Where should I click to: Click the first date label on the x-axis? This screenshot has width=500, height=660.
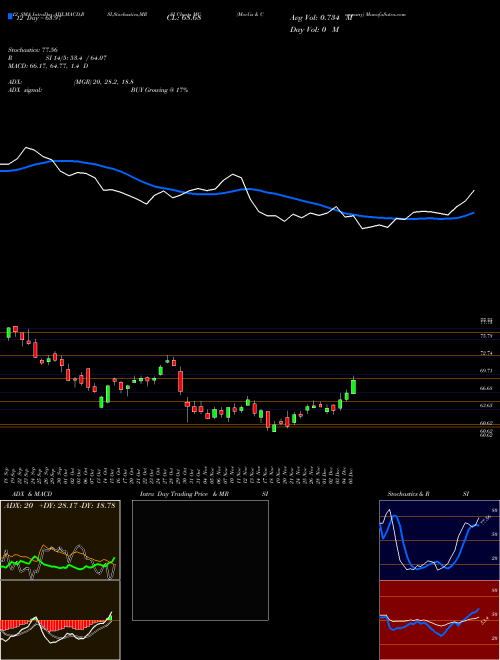(x=9, y=476)
